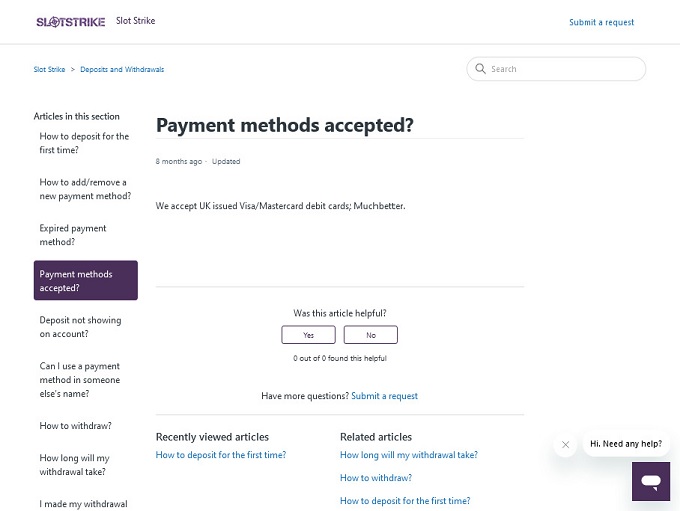Open 'Submit a request' in header

coord(601,22)
